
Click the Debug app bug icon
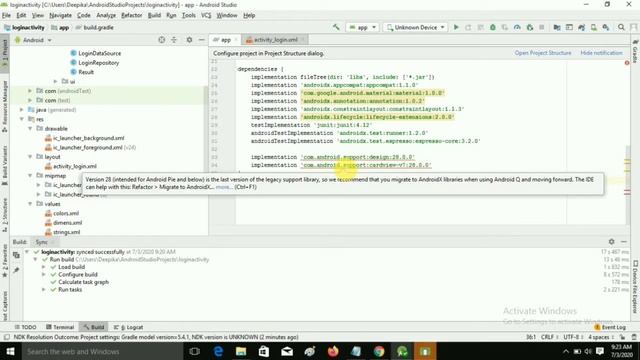tap(493, 27)
